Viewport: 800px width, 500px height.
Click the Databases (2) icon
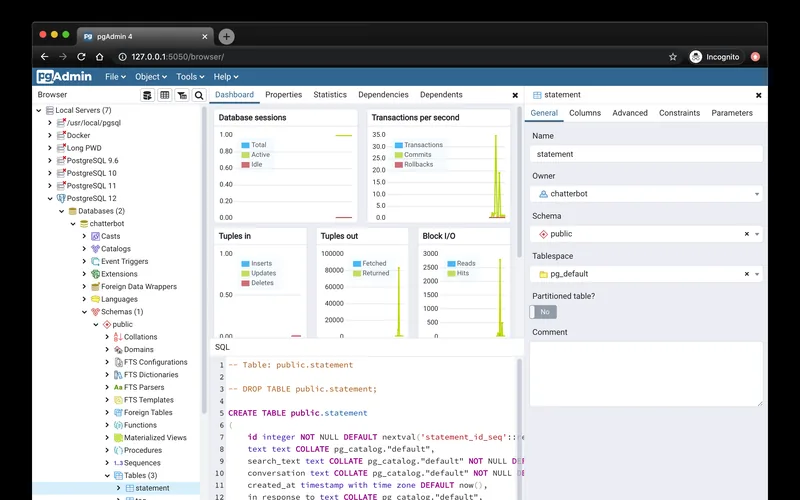click(72, 211)
